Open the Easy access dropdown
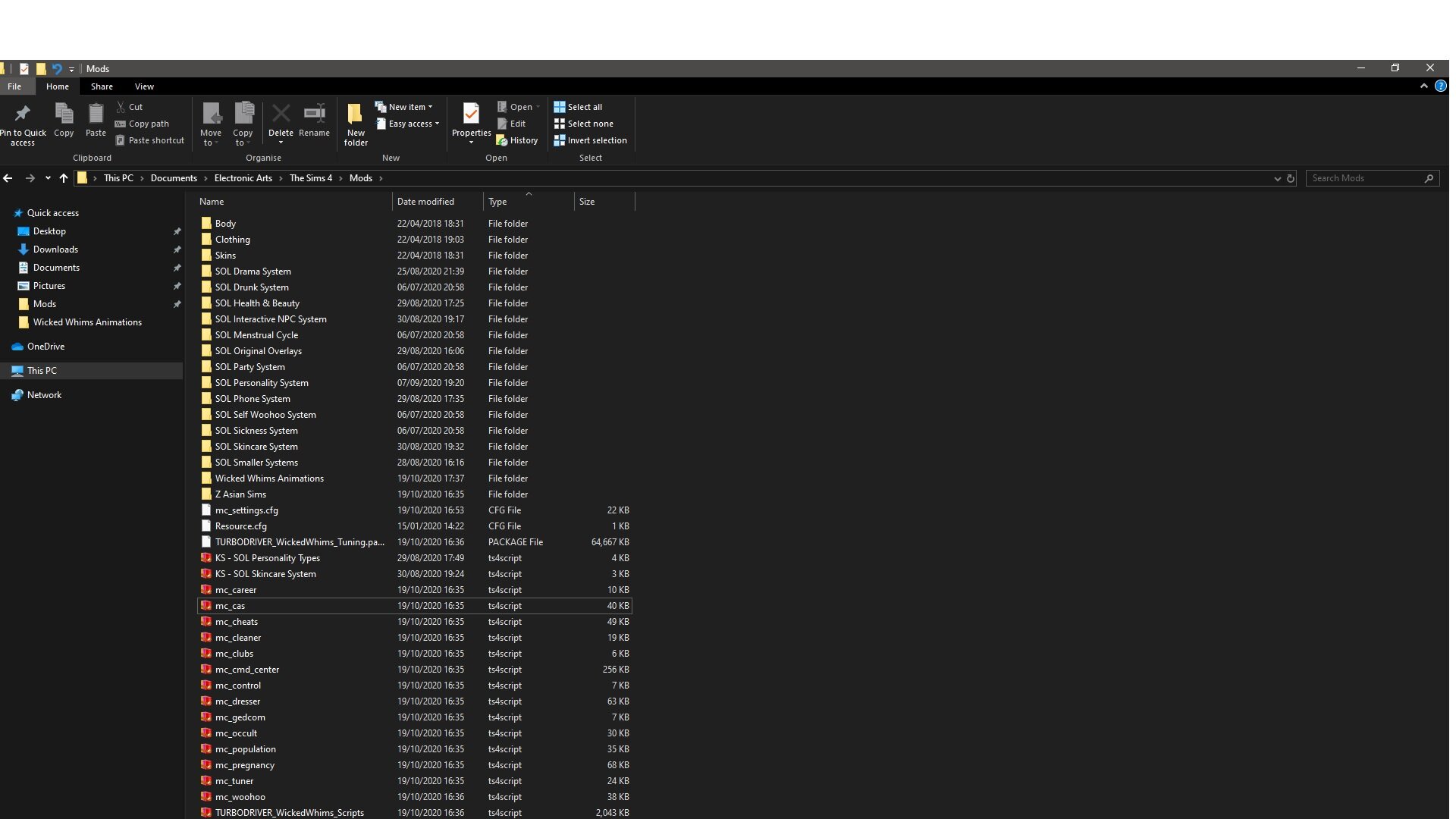 click(x=413, y=124)
